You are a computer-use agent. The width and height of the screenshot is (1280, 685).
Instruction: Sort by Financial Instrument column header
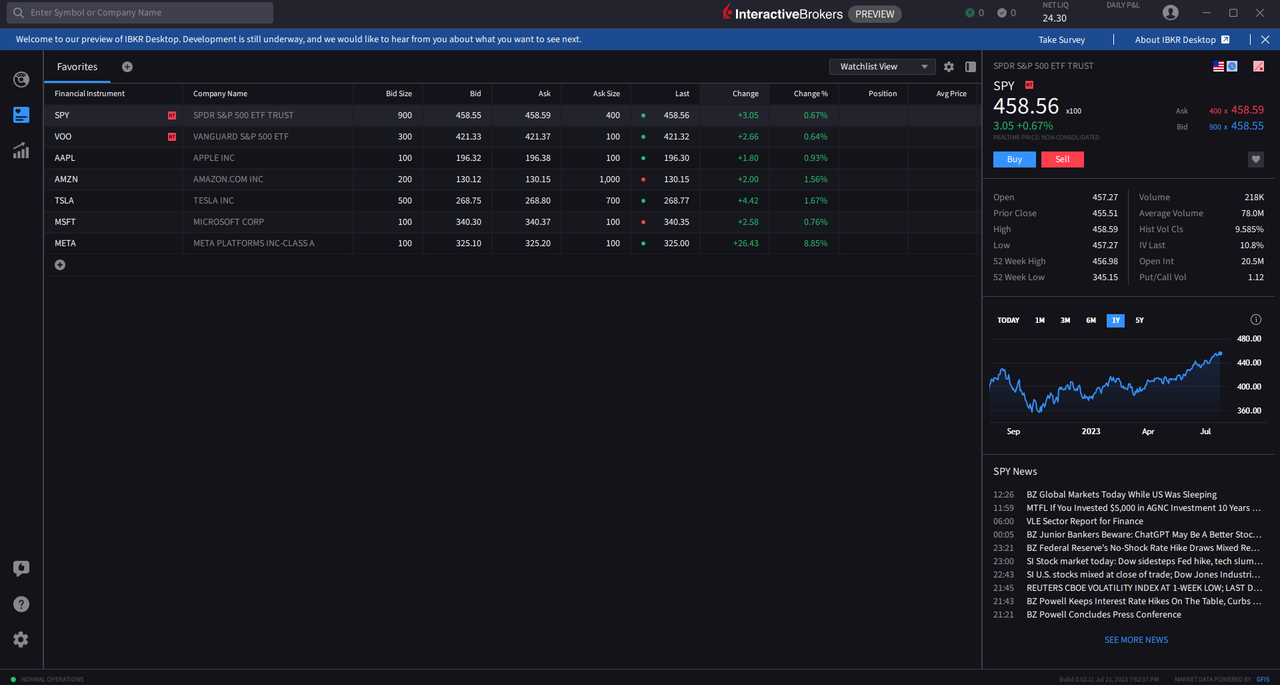click(90, 94)
